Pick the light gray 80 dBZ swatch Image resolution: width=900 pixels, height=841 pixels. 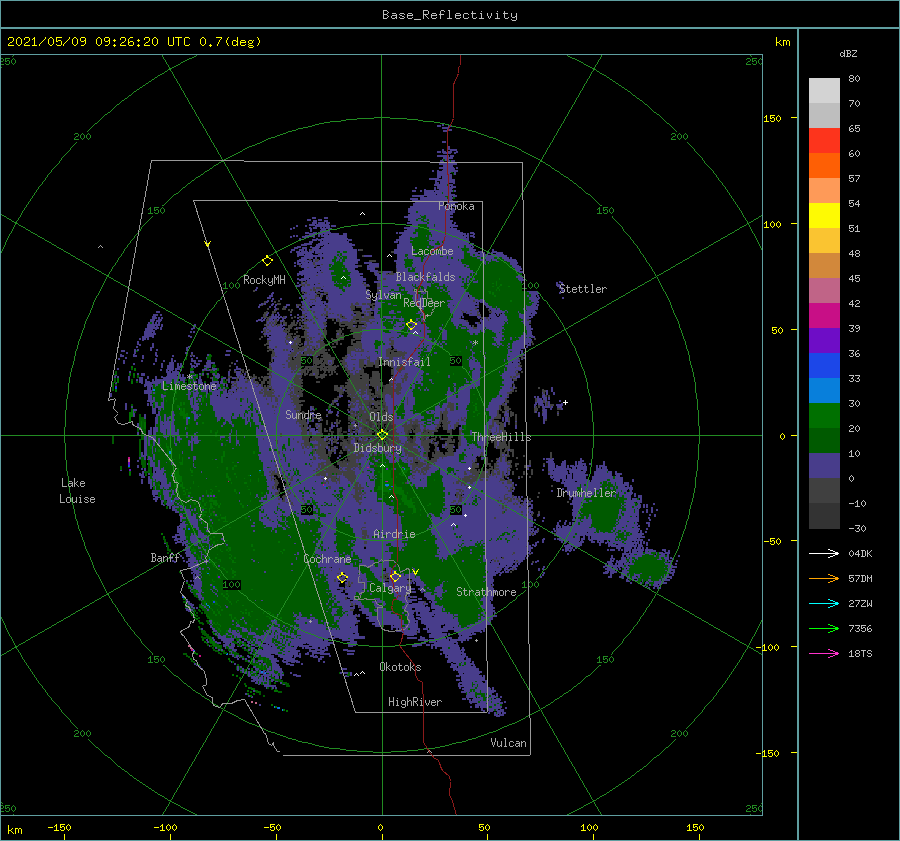click(x=824, y=90)
